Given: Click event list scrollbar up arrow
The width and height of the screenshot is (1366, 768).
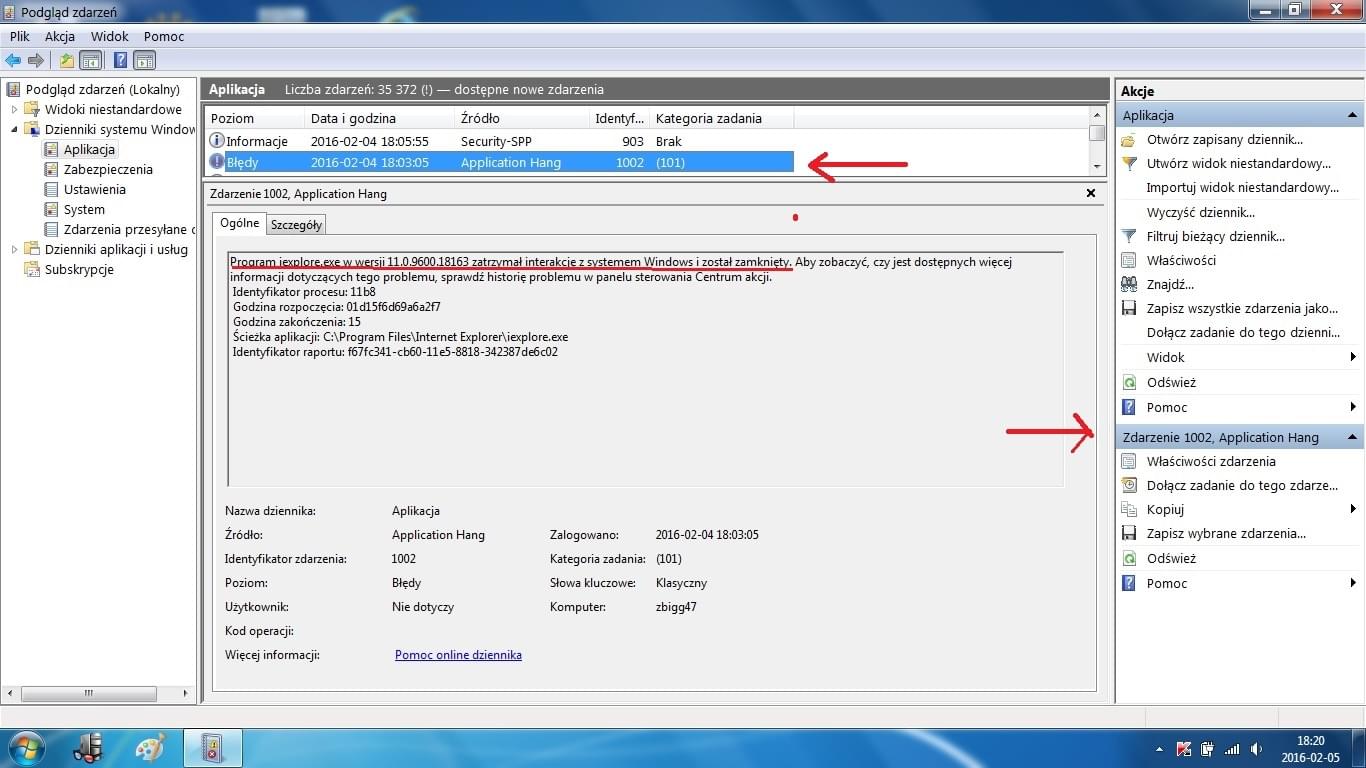Looking at the screenshot, I should point(1097,116).
